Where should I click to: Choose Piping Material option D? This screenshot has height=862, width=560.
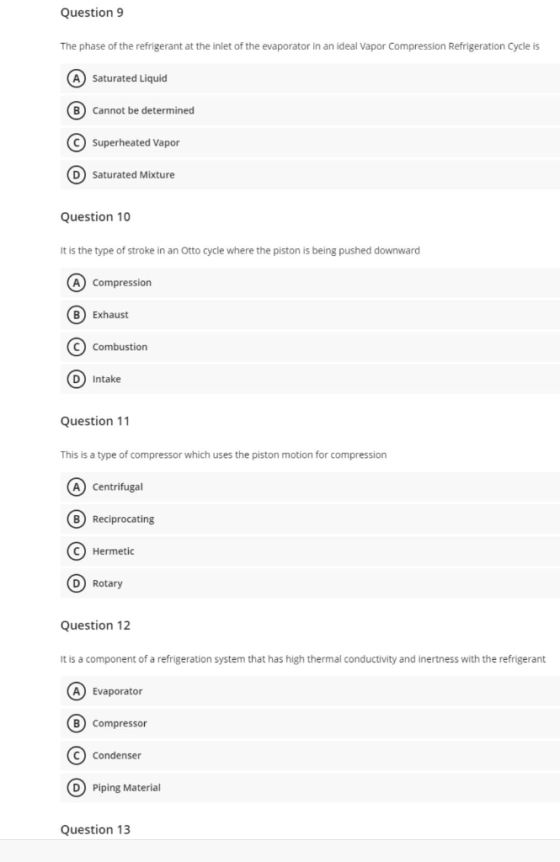point(310,787)
